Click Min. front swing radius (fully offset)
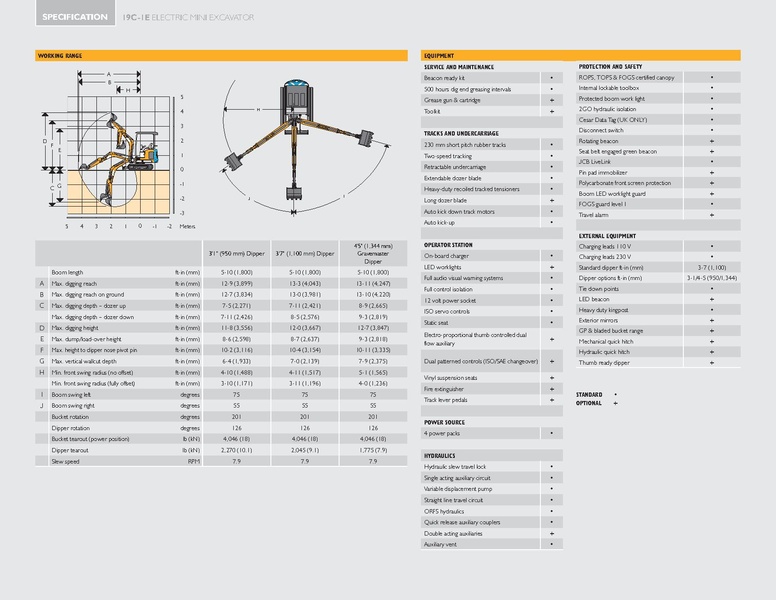The width and height of the screenshot is (776, 600). [93, 383]
